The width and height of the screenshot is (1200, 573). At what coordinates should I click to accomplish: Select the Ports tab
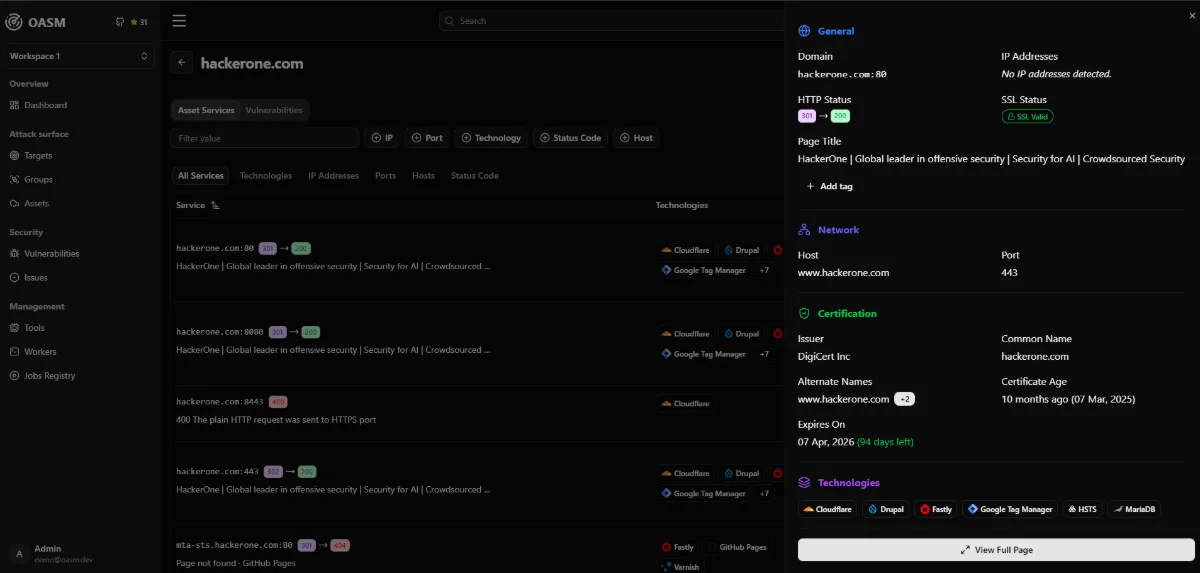coord(386,176)
